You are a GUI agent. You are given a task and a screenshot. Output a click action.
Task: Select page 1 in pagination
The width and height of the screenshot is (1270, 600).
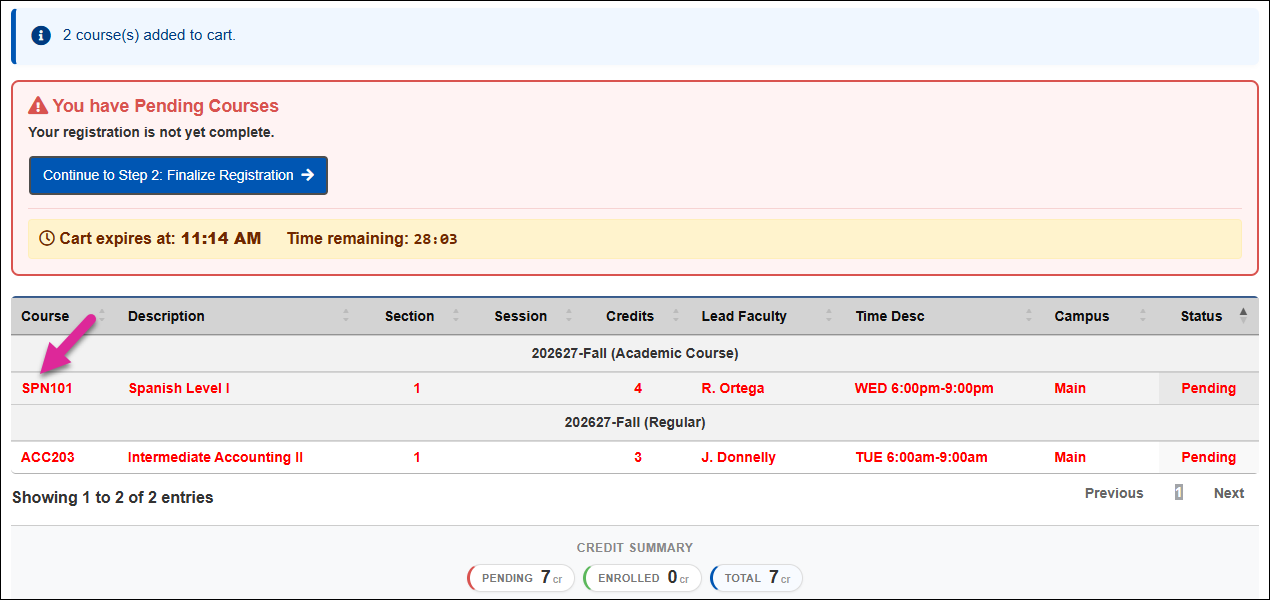(x=1179, y=493)
